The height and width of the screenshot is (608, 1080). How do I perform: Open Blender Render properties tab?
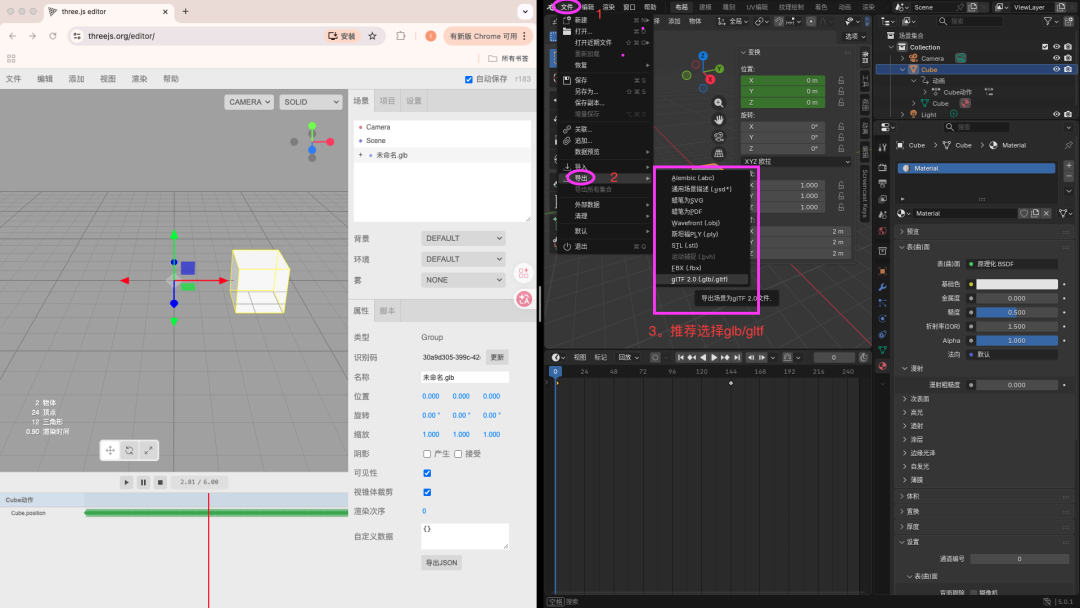point(882,167)
